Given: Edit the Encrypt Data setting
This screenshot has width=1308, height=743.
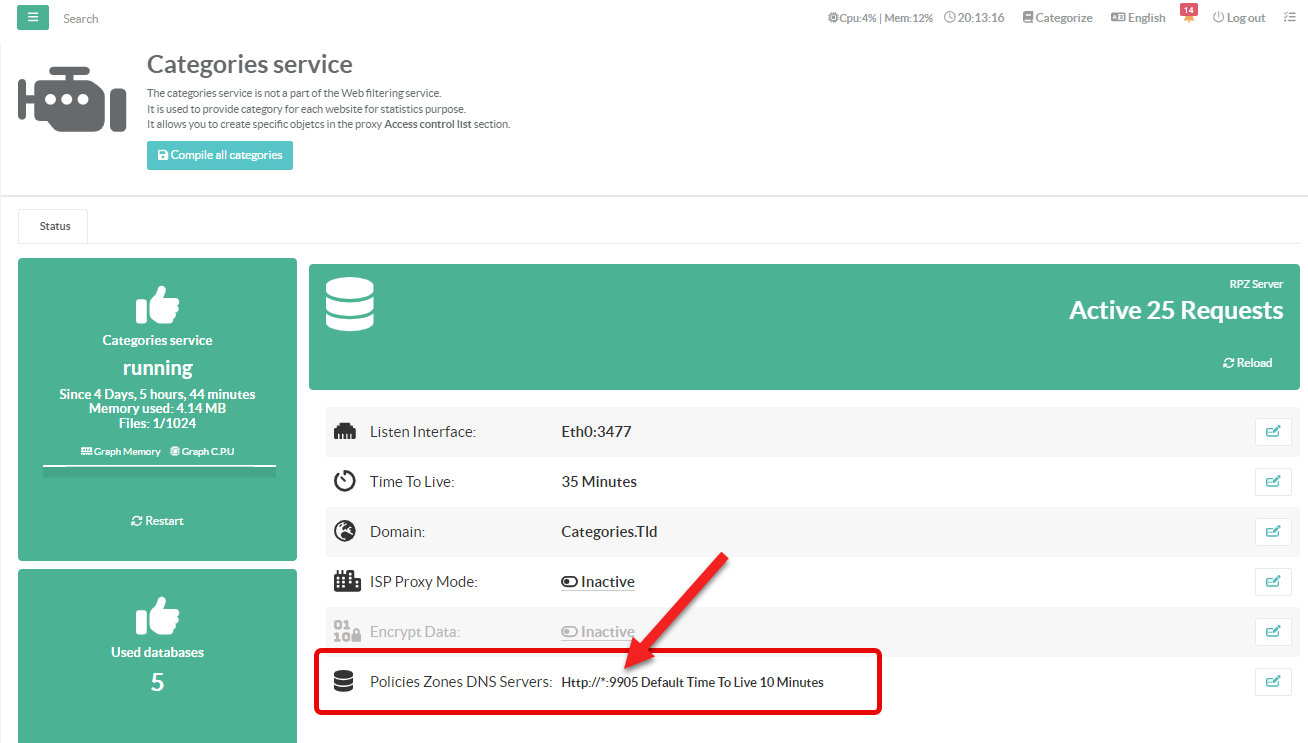Looking at the screenshot, I should click(x=1272, y=632).
